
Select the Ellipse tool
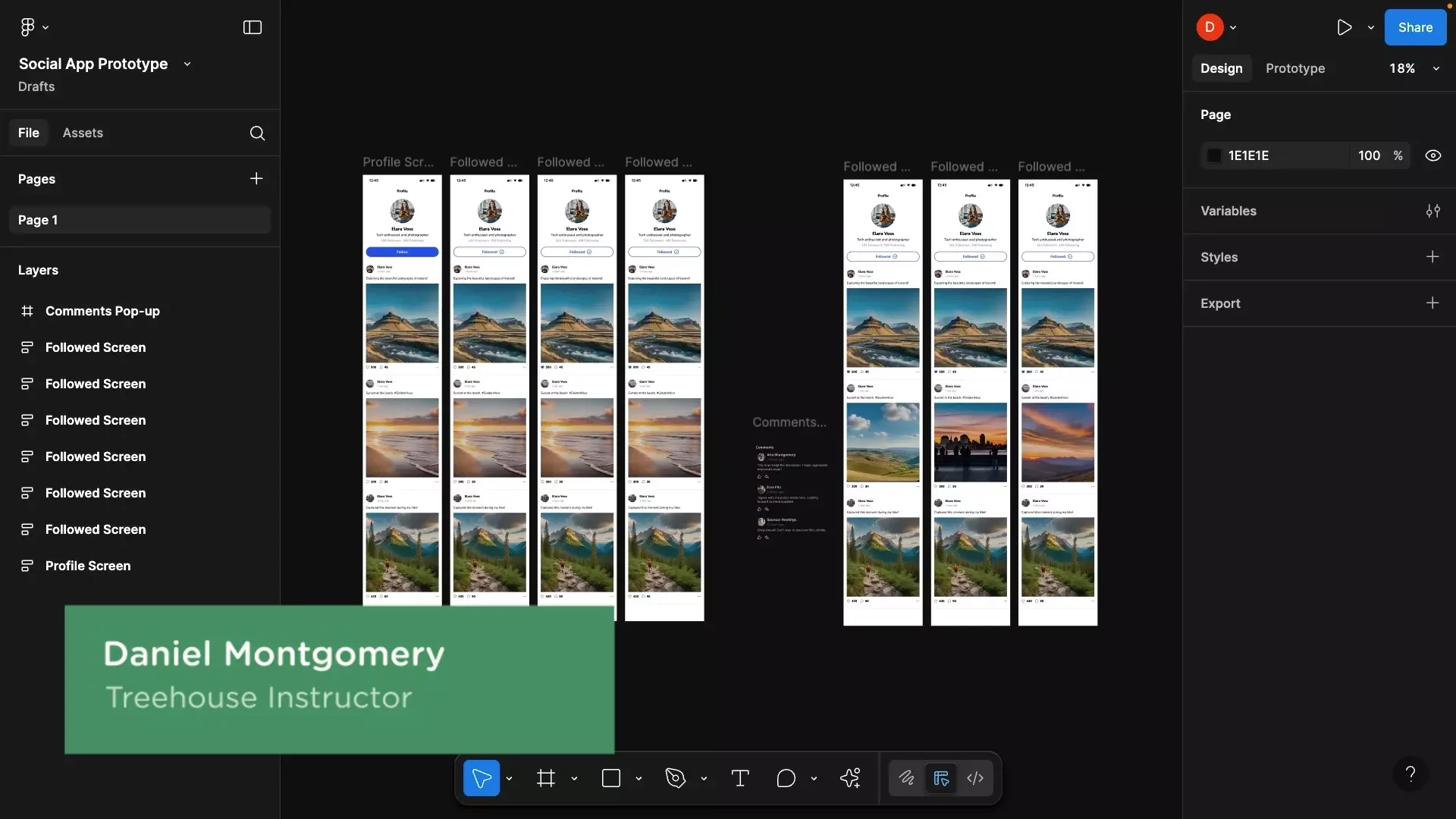pyautogui.click(x=787, y=778)
